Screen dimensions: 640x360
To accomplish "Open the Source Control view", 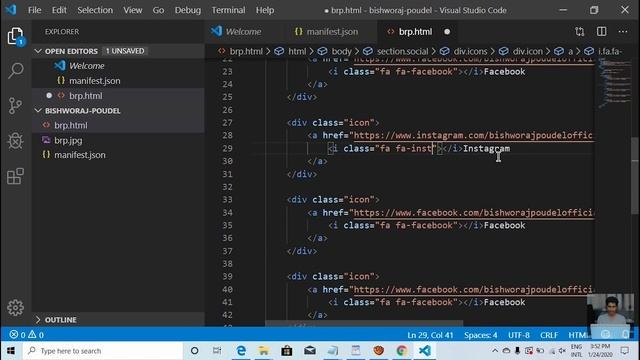I will point(16,106).
